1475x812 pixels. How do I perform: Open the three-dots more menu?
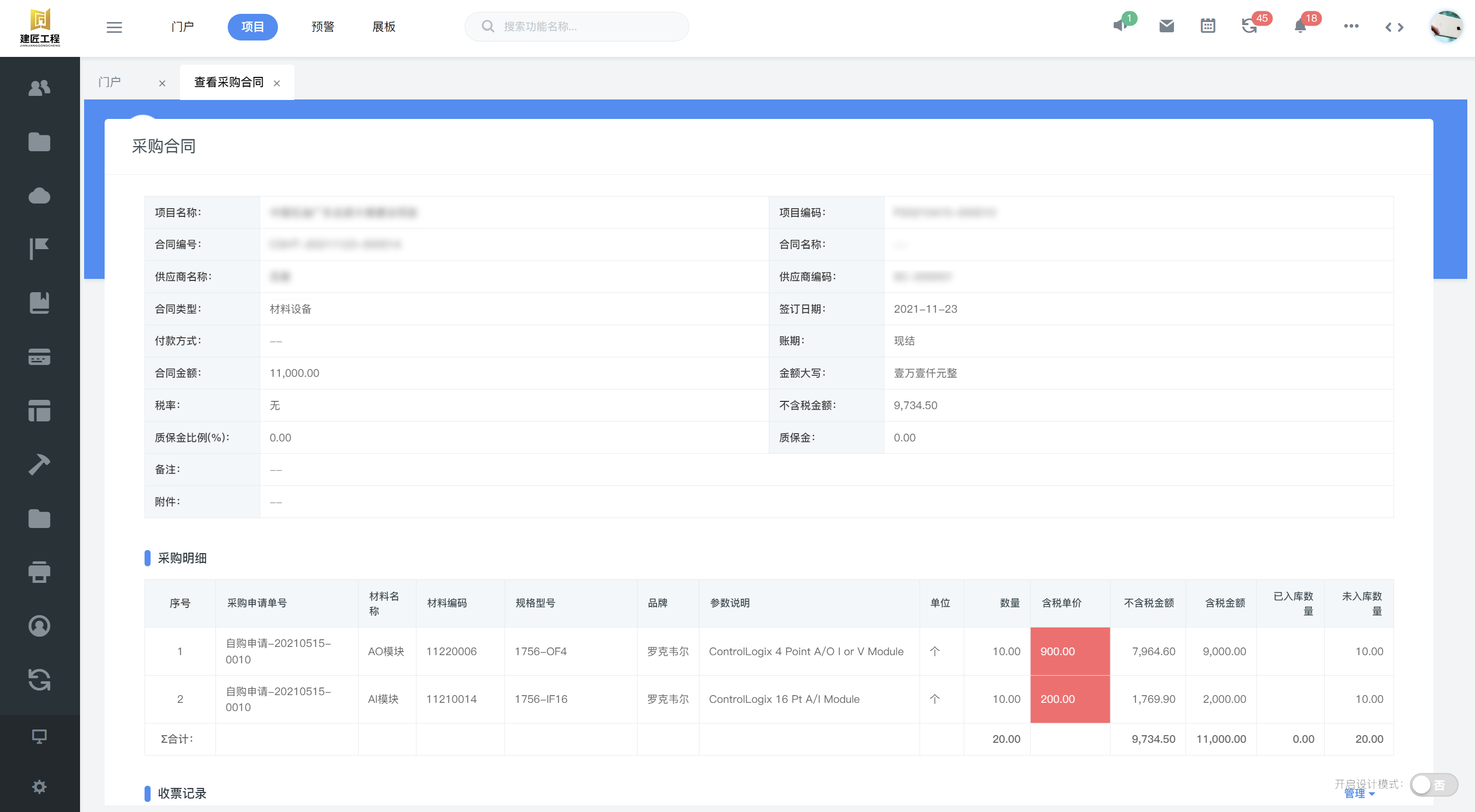coord(1351,26)
